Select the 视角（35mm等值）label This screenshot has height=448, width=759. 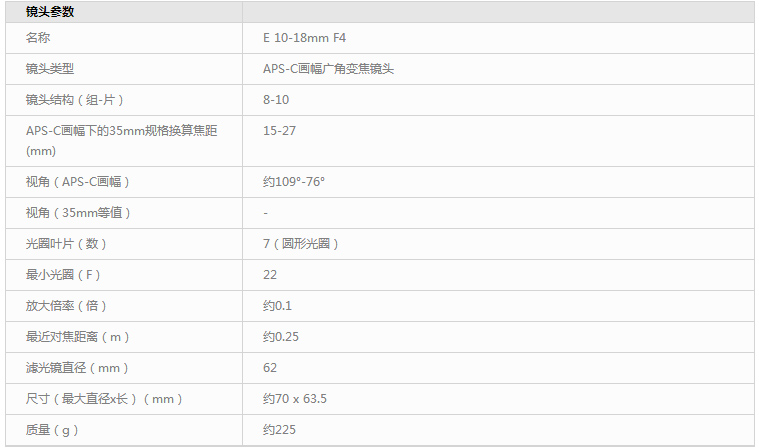click(78, 213)
